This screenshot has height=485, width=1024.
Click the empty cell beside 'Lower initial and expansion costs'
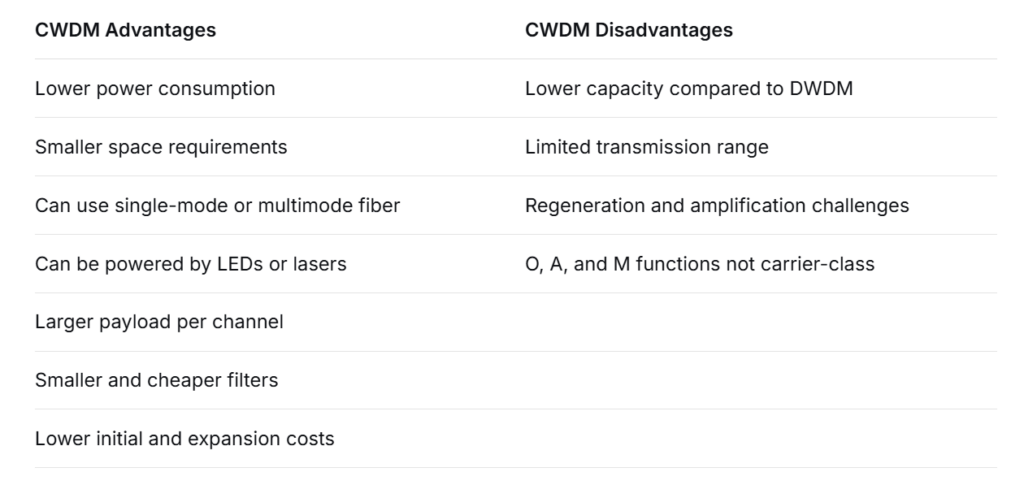760,438
